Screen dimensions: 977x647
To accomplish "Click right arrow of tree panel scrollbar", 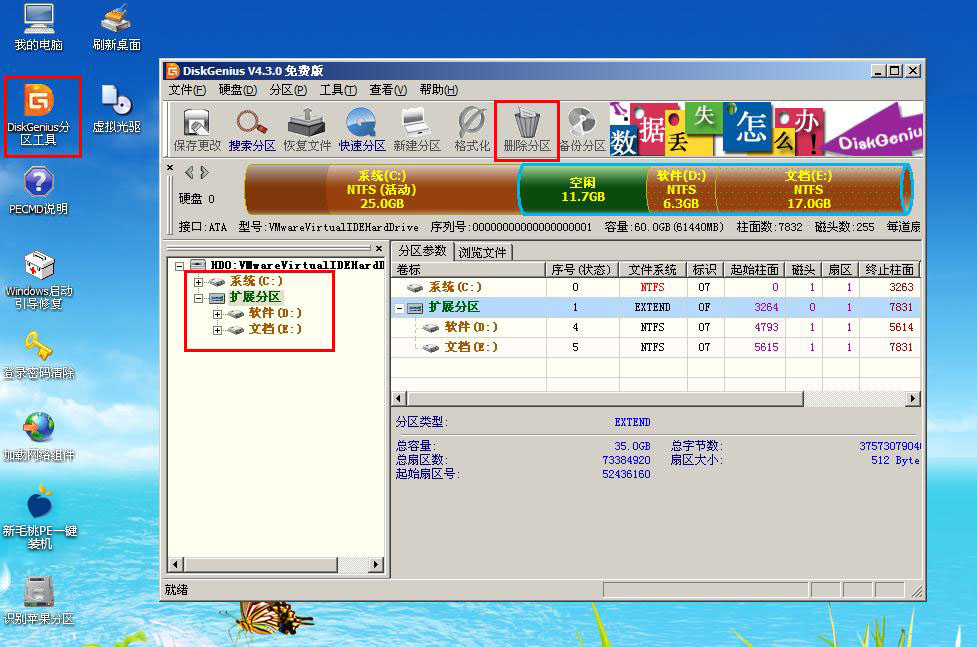I will [376, 565].
